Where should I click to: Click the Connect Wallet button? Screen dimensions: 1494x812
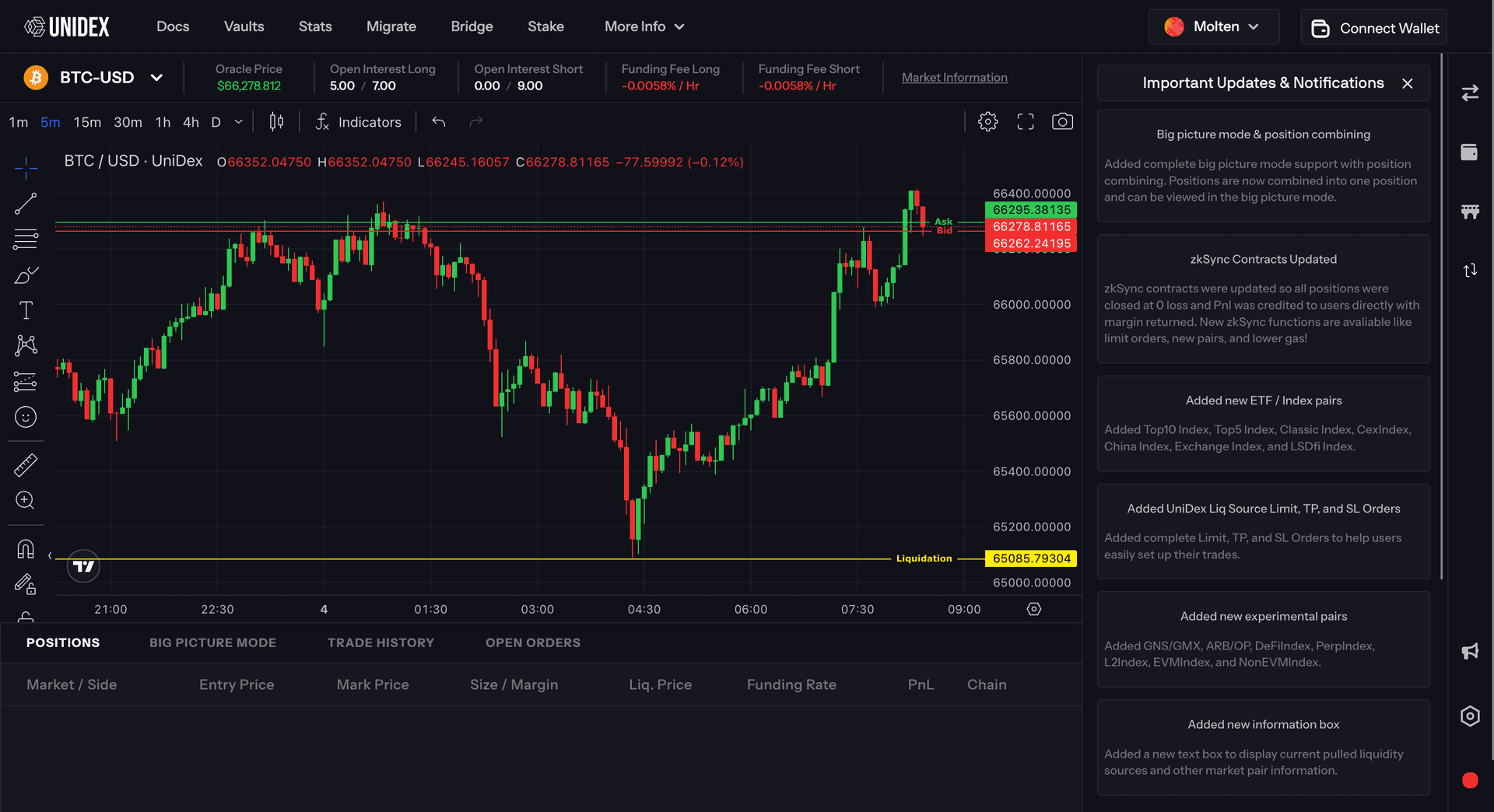pyautogui.click(x=1374, y=27)
